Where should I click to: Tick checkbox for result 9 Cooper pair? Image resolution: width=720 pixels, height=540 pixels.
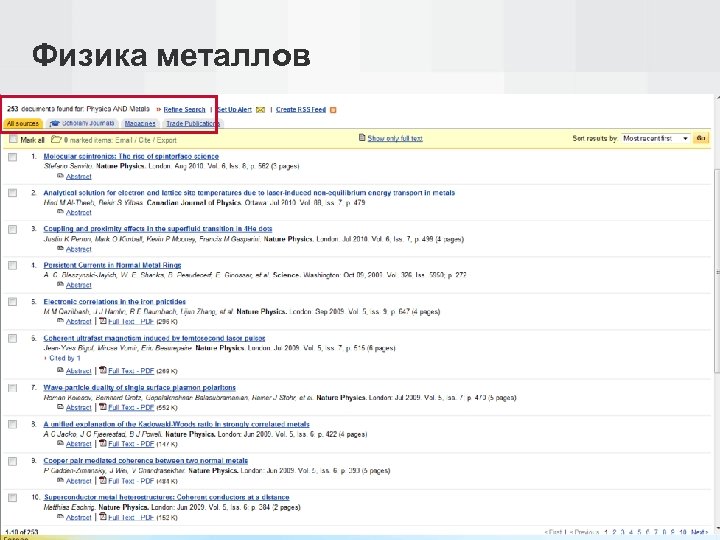coord(12,461)
